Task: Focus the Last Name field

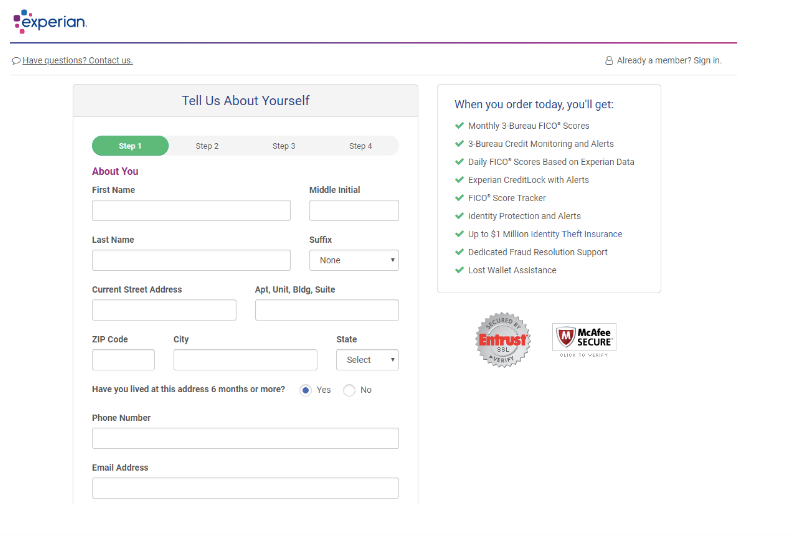Action: tap(191, 260)
